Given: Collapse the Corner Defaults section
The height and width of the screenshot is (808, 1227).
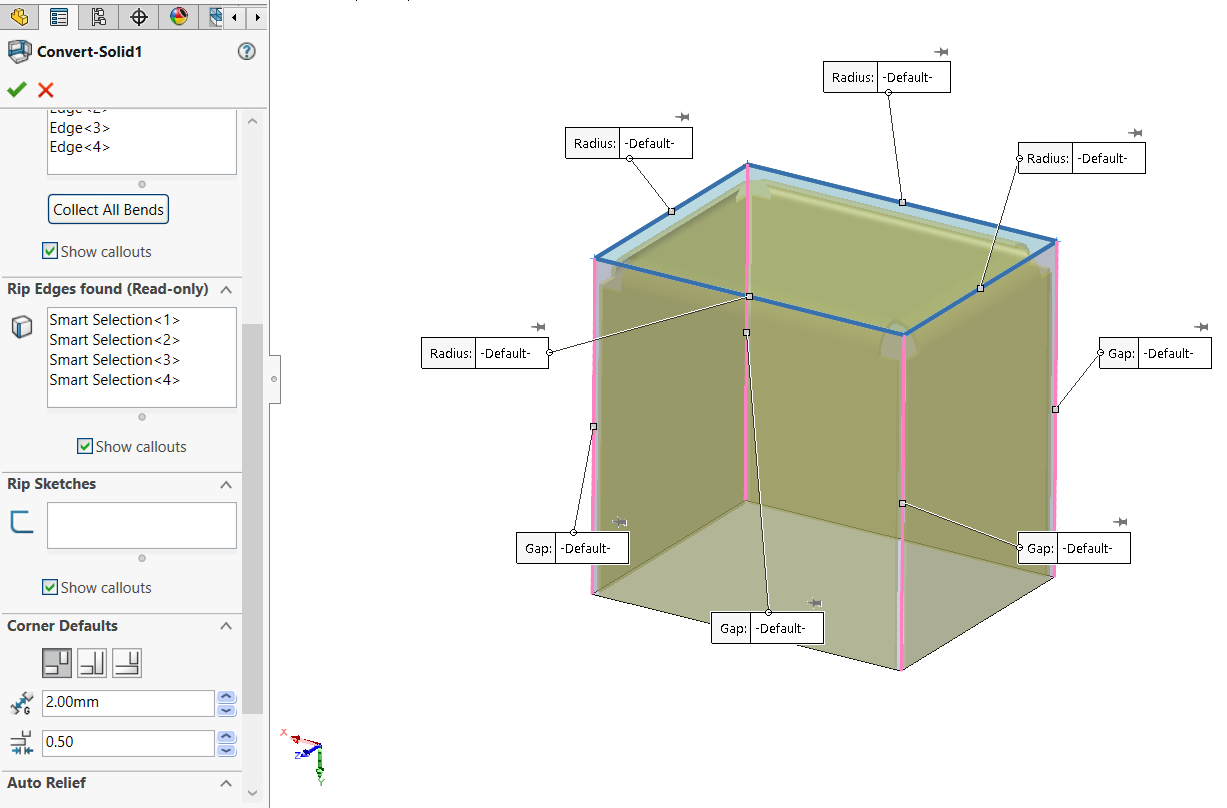Looking at the screenshot, I should pyautogui.click(x=226, y=626).
